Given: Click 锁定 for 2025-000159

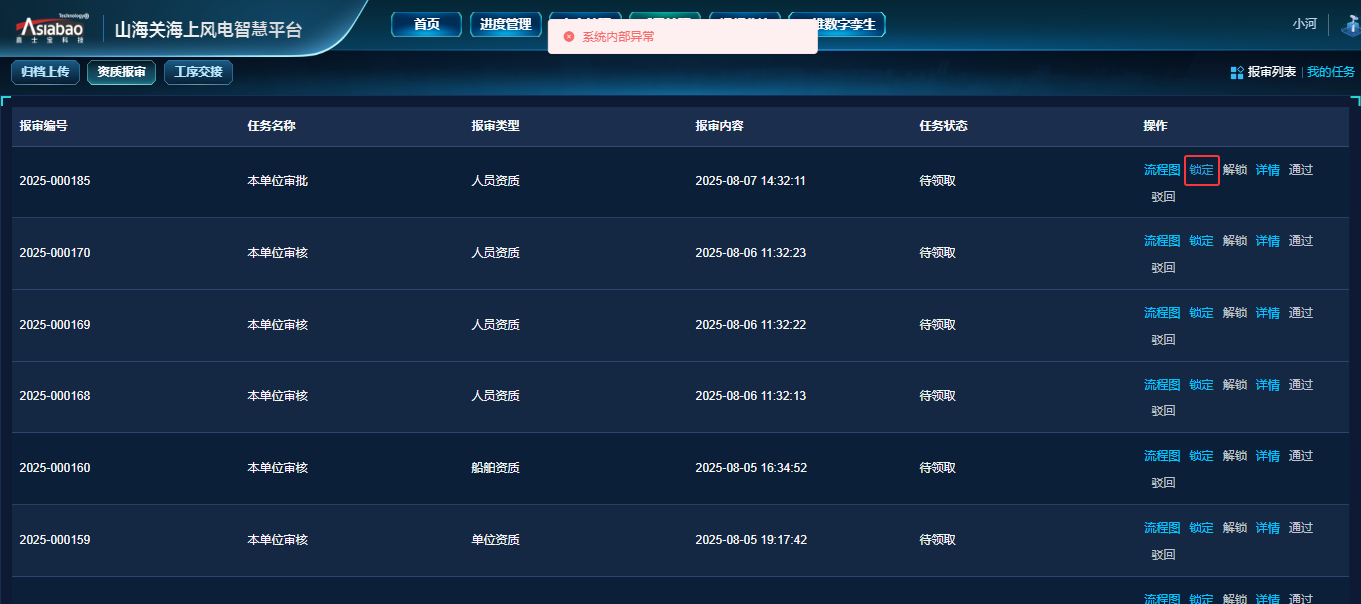Looking at the screenshot, I should tap(1201, 528).
